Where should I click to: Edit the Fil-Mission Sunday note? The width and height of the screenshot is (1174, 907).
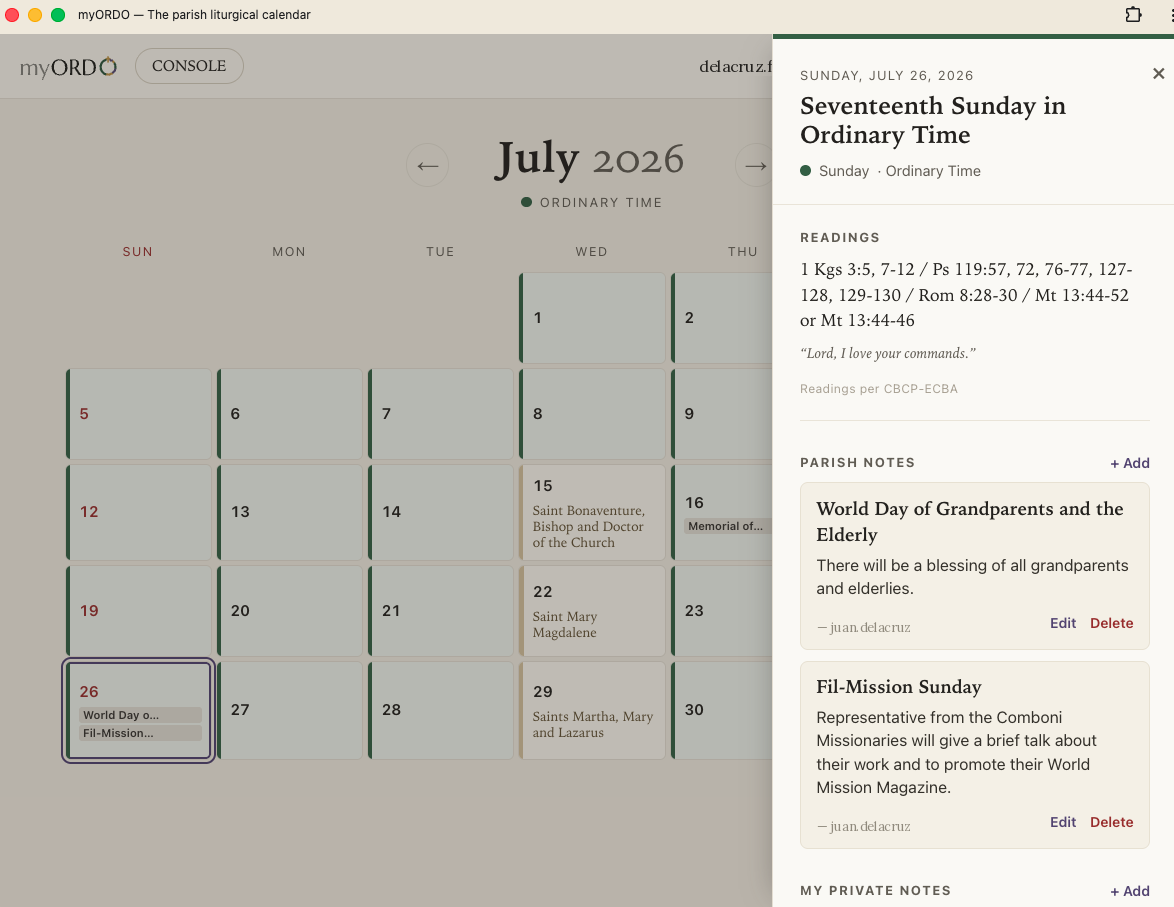1062,822
